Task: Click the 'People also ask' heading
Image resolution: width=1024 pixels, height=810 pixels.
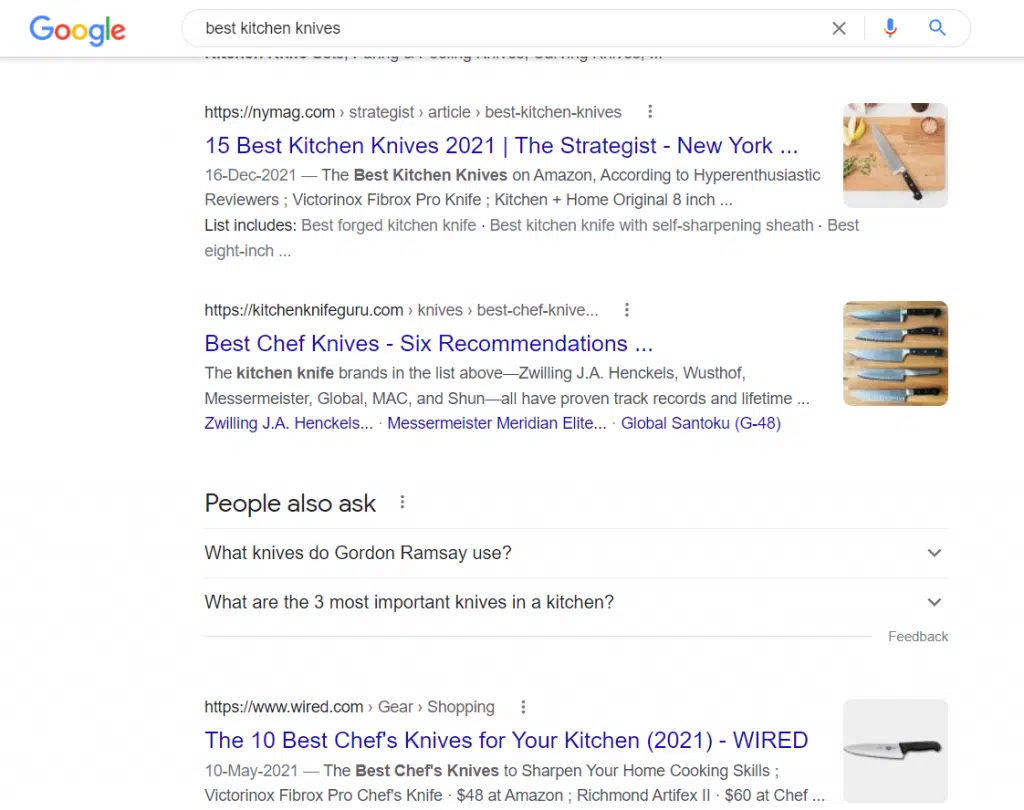Action: (x=290, y=503)
